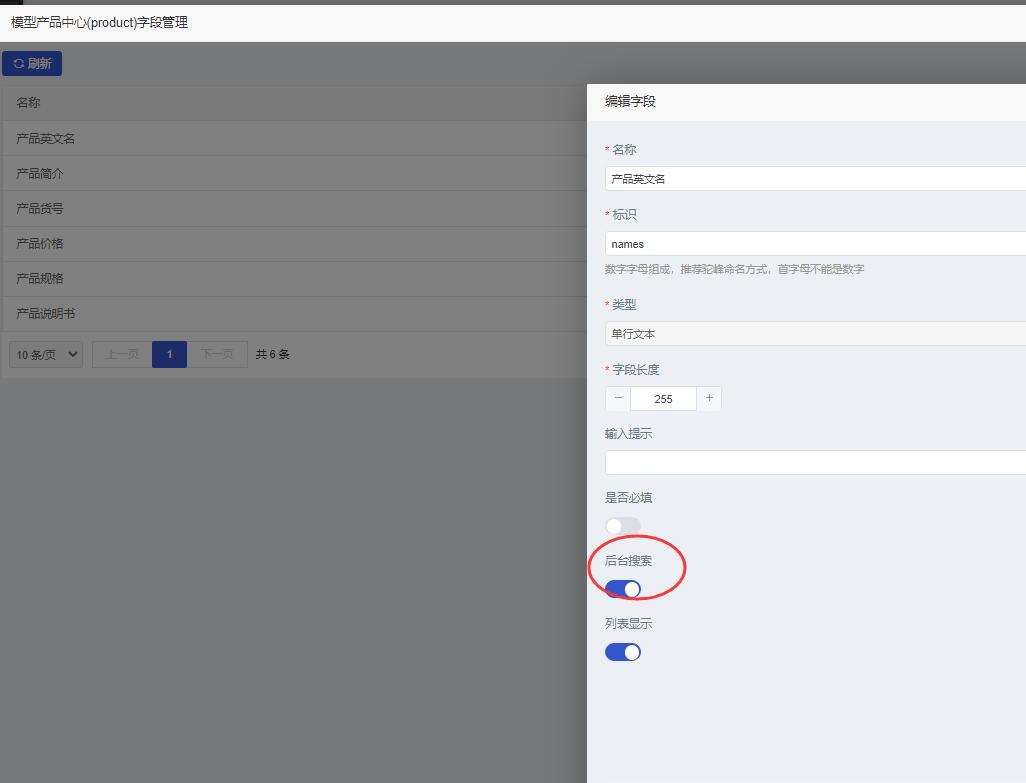1026x783 pixels.
Task: Open the 类型 单行文本 dropdown
Action: 815,334
